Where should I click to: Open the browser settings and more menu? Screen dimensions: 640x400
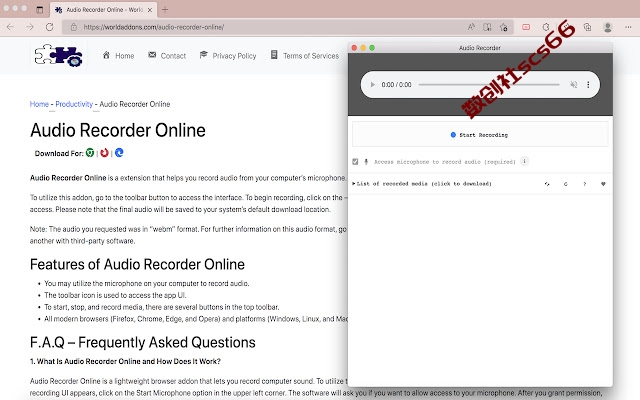point(628,27)
